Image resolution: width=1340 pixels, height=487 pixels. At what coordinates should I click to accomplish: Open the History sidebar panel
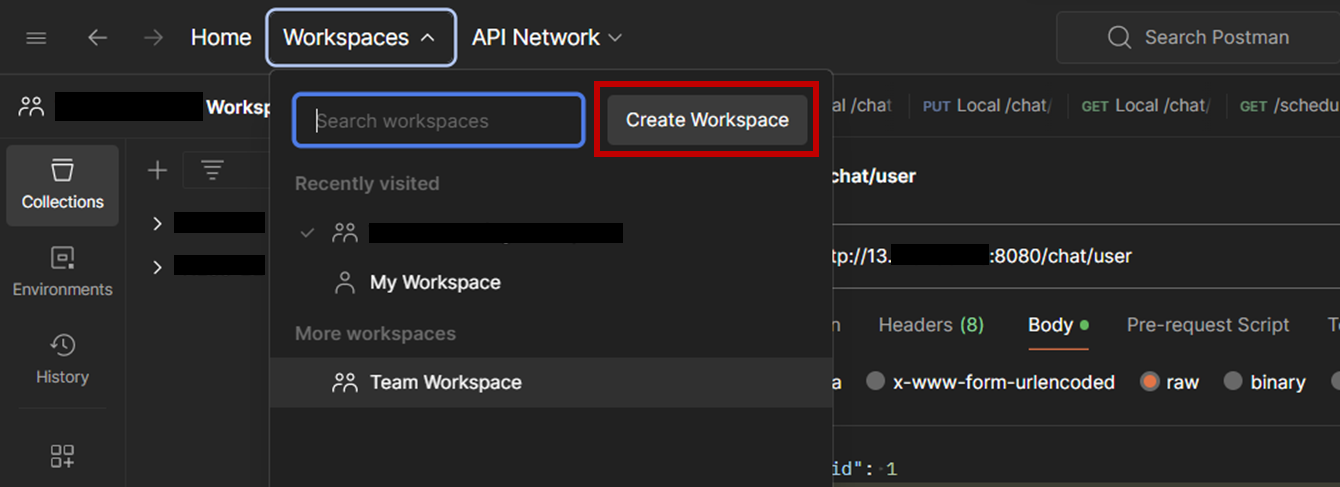point(62,360)
